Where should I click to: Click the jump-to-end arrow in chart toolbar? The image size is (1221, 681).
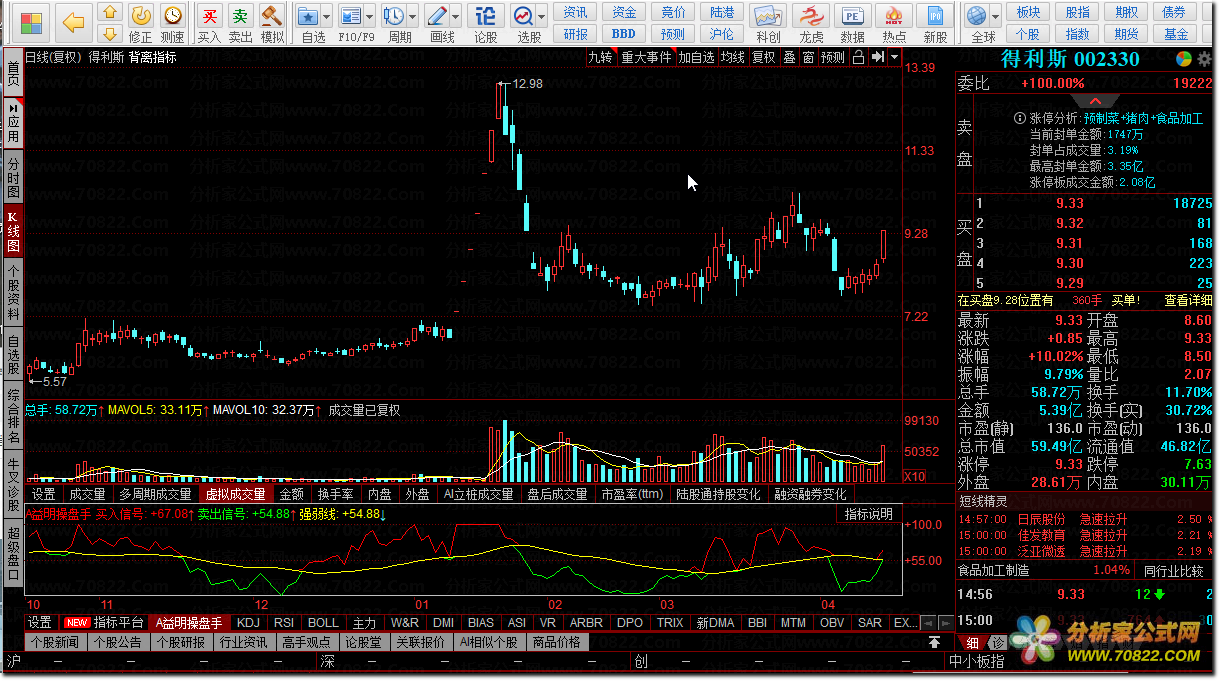click(877, 57)
